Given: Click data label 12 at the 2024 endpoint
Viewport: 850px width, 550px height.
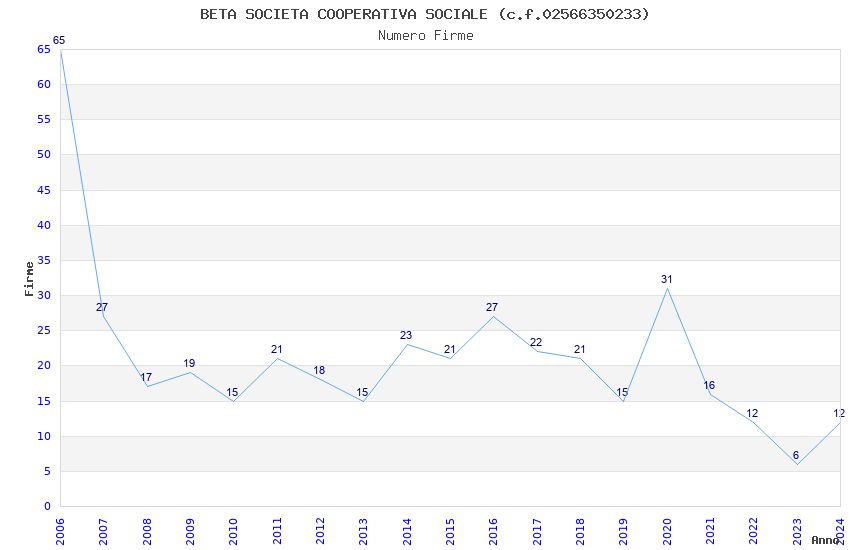Looking at the screenshot, I should [839, 413].
